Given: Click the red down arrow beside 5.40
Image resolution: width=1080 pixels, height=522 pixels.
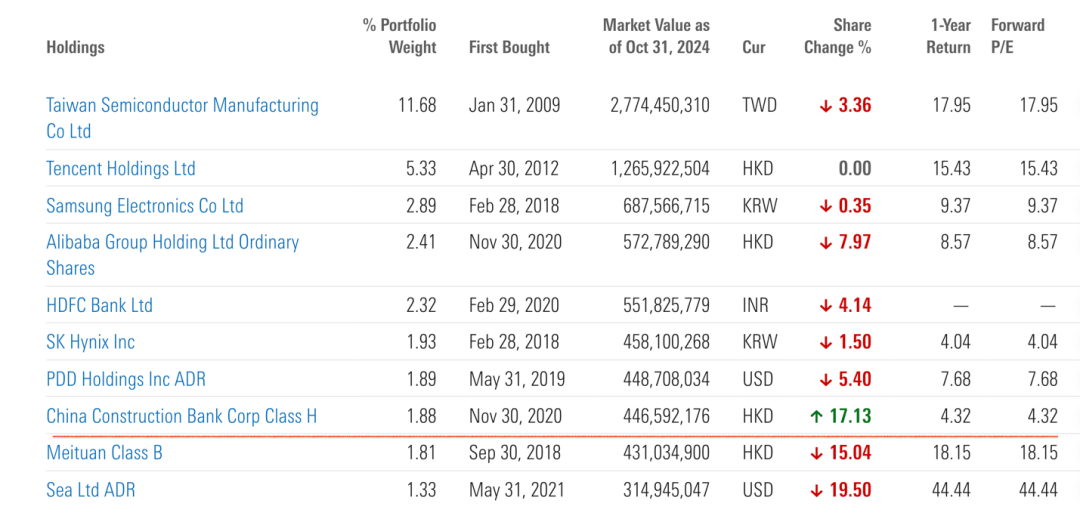Looking at the screenshot, I should 825,379.
